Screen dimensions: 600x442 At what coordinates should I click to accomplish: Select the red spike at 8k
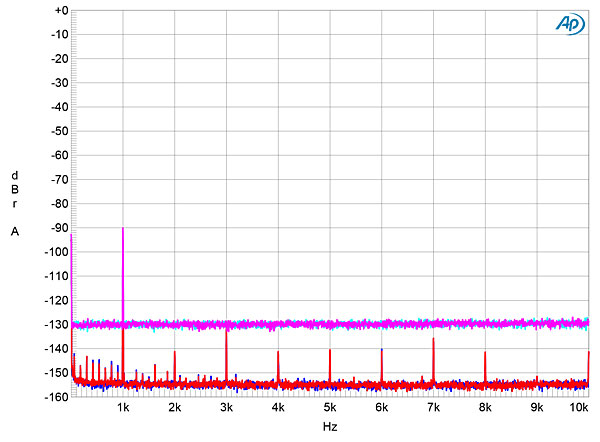(485, 352)
